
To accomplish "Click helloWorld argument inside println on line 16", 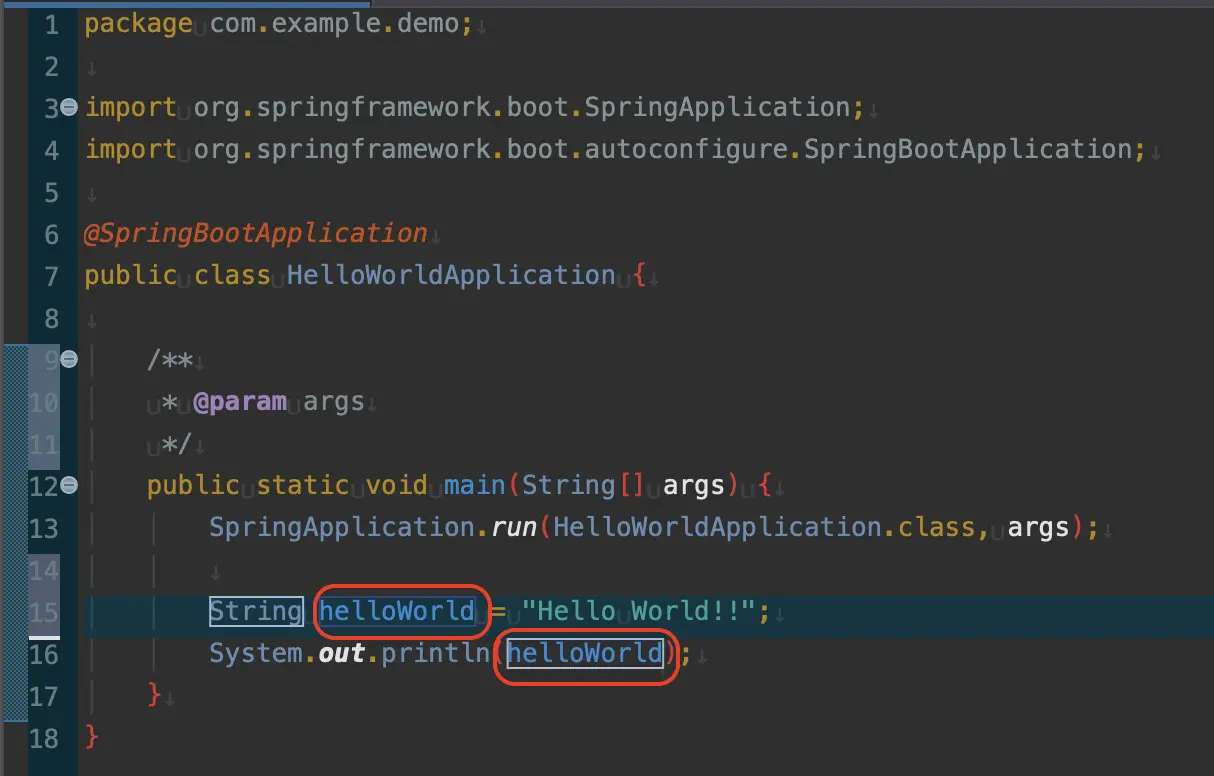I will pyautogui.click(x=585, y=653).
